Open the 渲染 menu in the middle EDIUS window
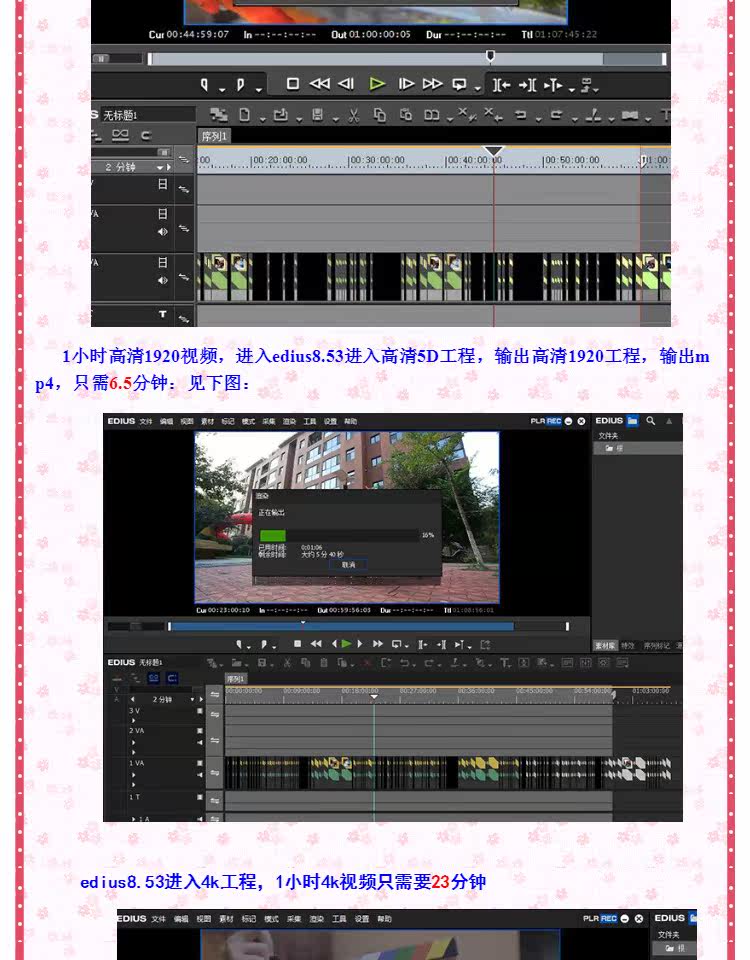 (289, 421)
